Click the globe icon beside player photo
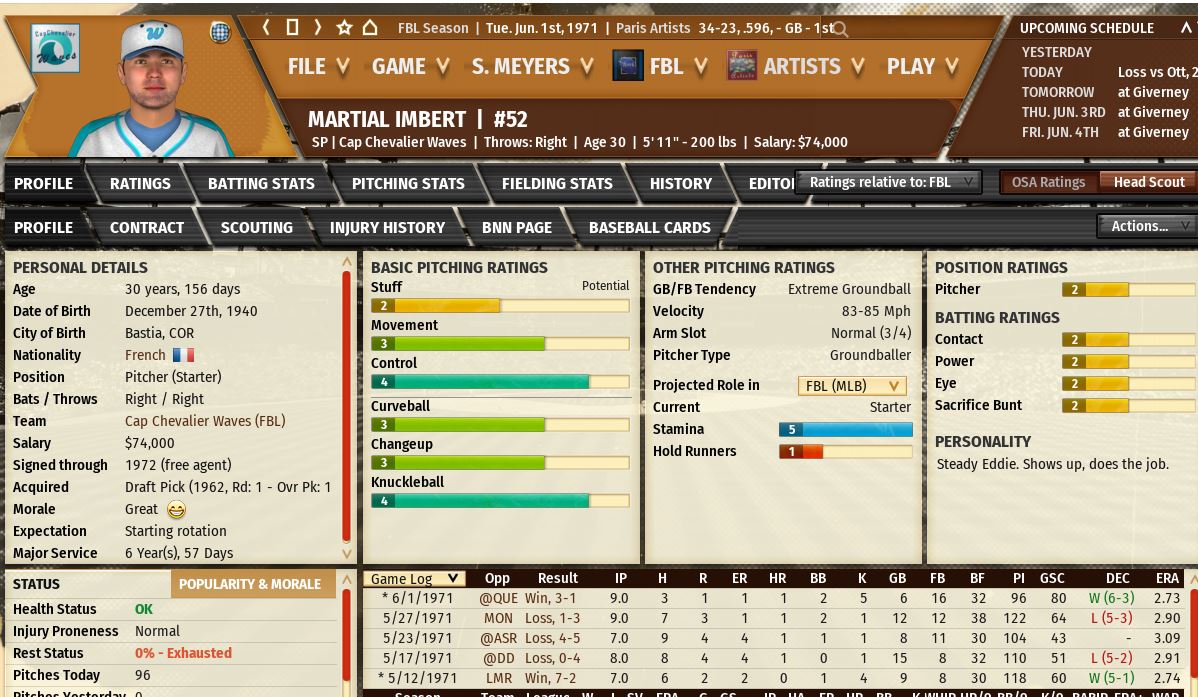1198x697 pixels. (x=220, y=32)
